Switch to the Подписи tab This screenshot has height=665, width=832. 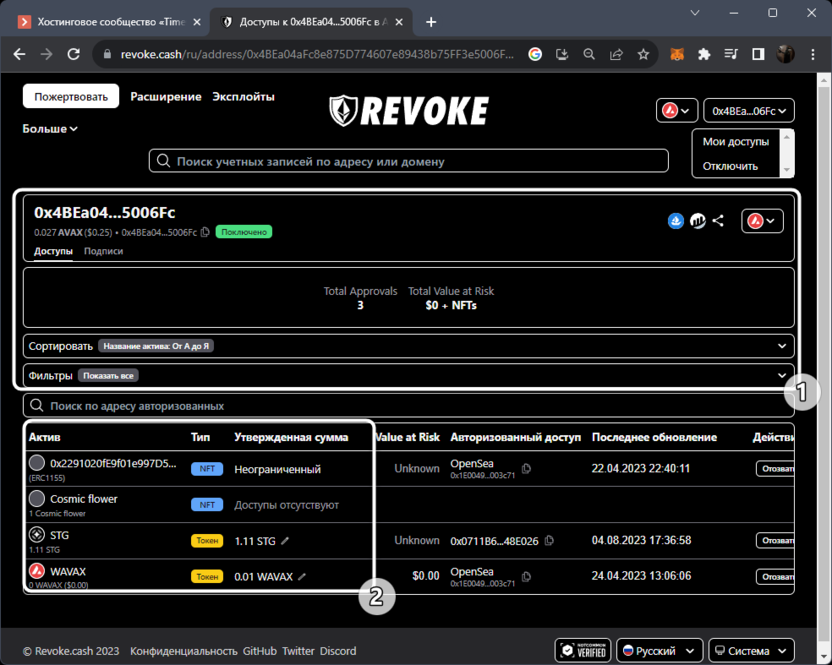coord(103,252)
